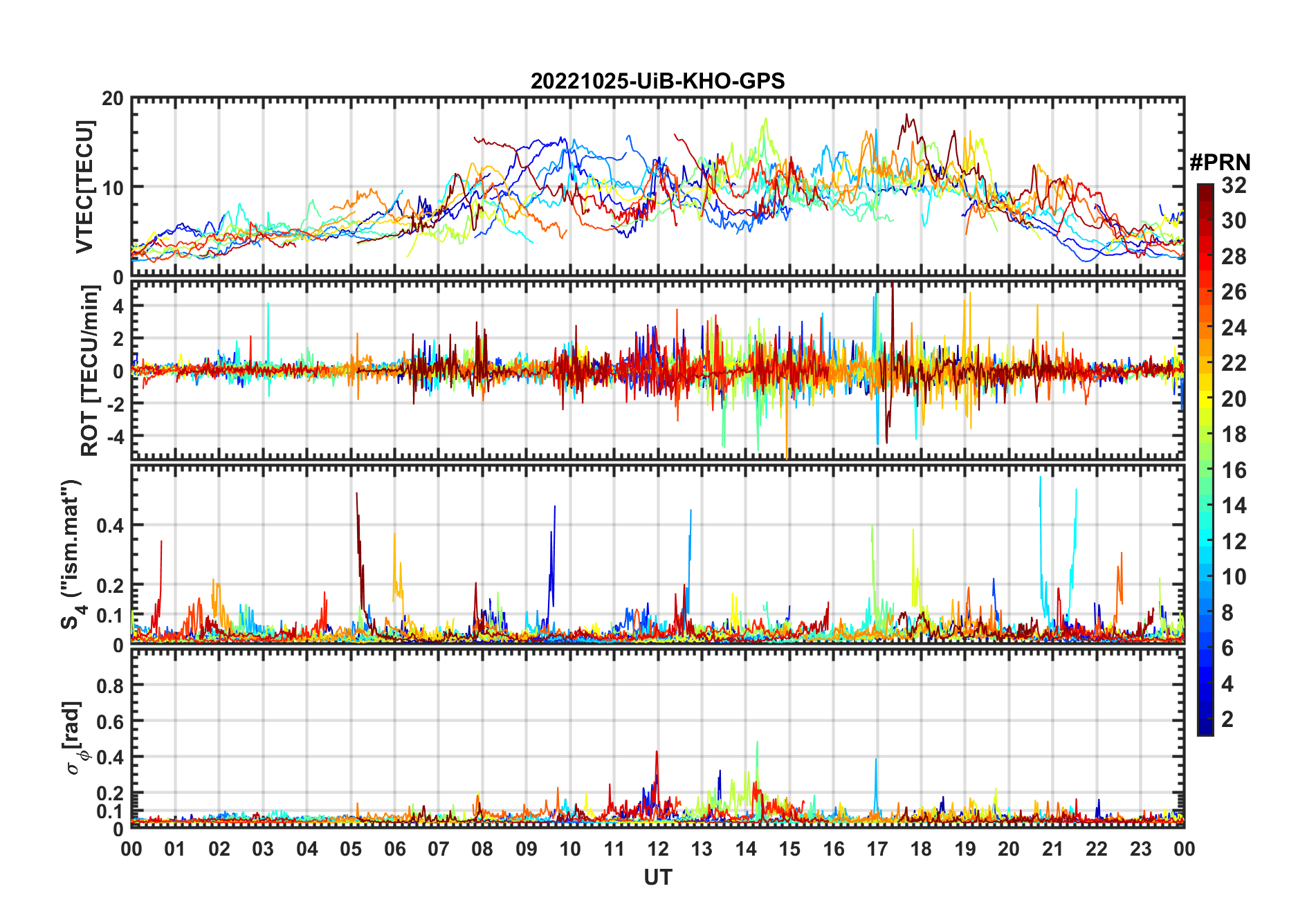Click the S4 ("ism.mat") axis label

[73, 554]
